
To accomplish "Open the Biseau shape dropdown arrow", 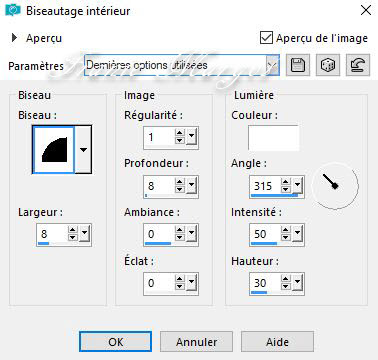I will point(83,149).
